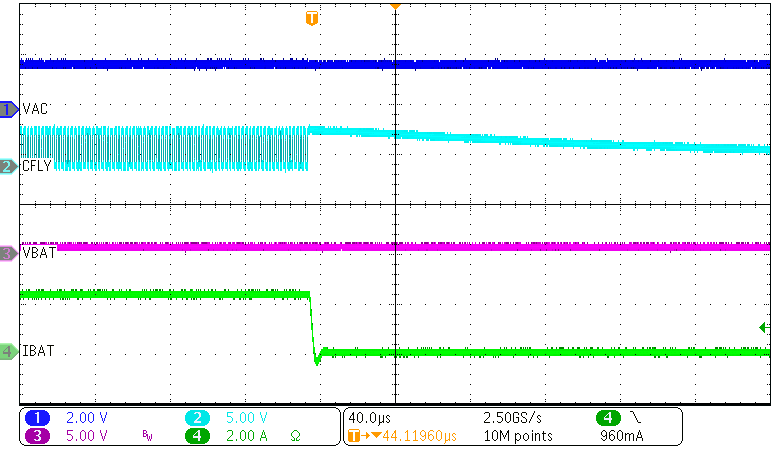Screen dimensions: 777x449
Task: Click the falling edge trigger slope icon
Action: (x=635, y=418)
